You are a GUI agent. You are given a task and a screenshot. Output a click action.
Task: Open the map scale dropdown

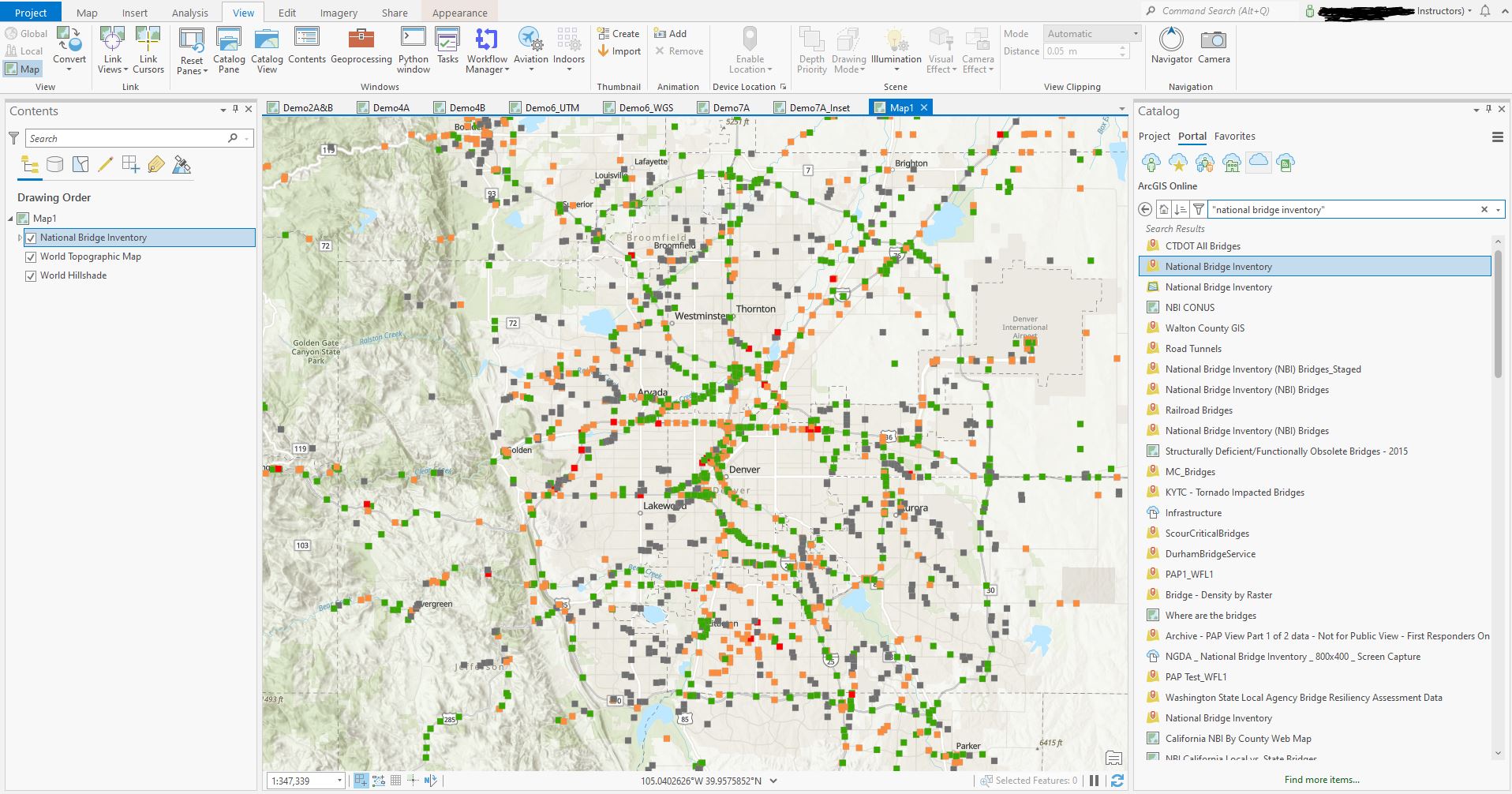pyautogui.click(x=340, y=780)
